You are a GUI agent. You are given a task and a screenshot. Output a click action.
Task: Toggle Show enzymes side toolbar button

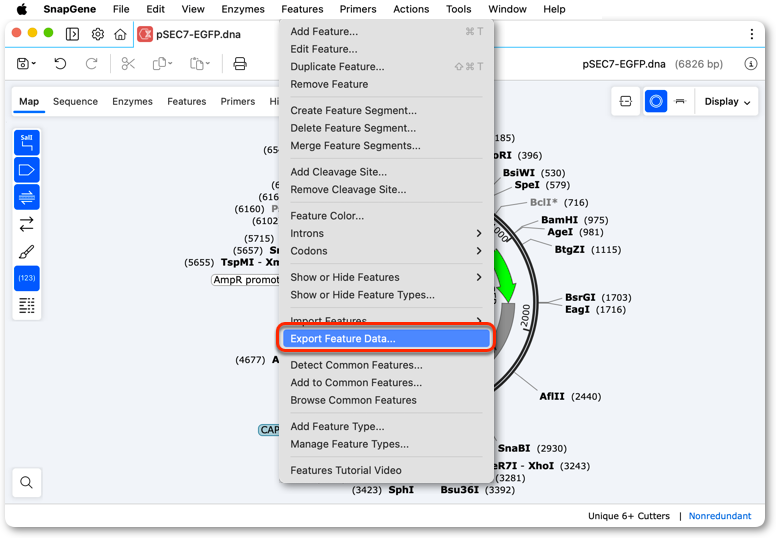(27, 143)
